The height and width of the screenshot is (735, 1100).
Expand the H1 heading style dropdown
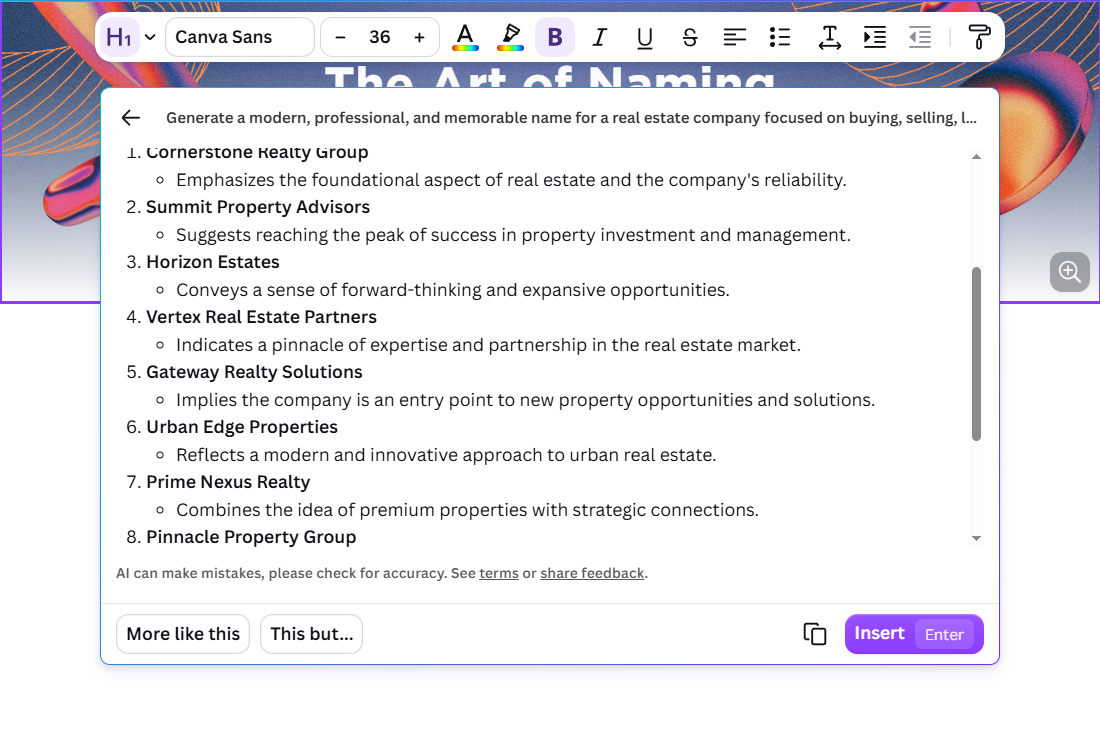(149, 37)
